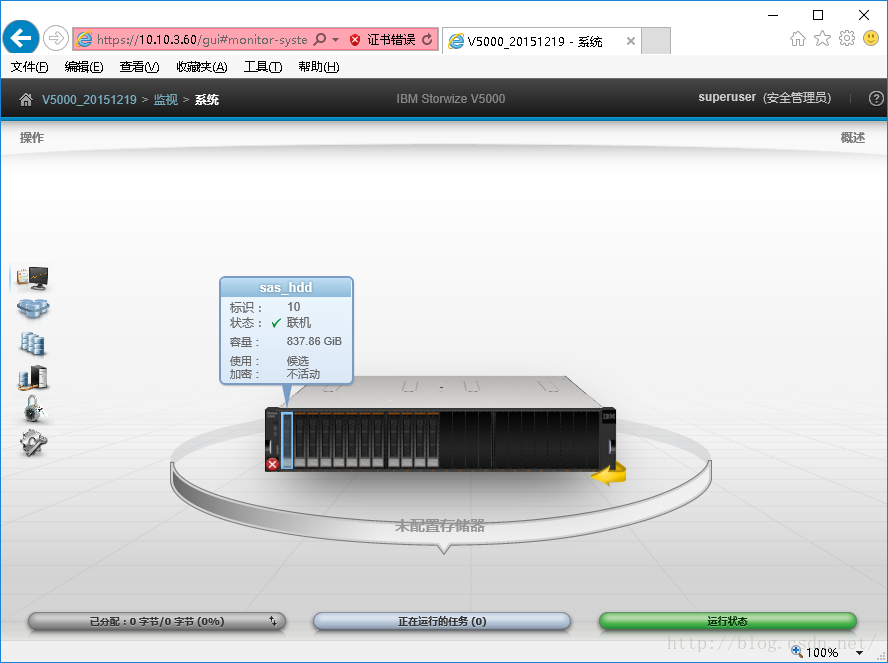This screenshot has width=888, height=663.
Task: Open Favorites star icon
Action: click(822, 39)
